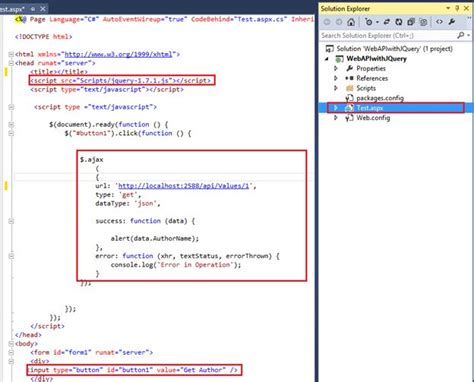This screenshot has width=474, height=382.
Task: Select the Properties item in the tree
Action: (371, 68)
